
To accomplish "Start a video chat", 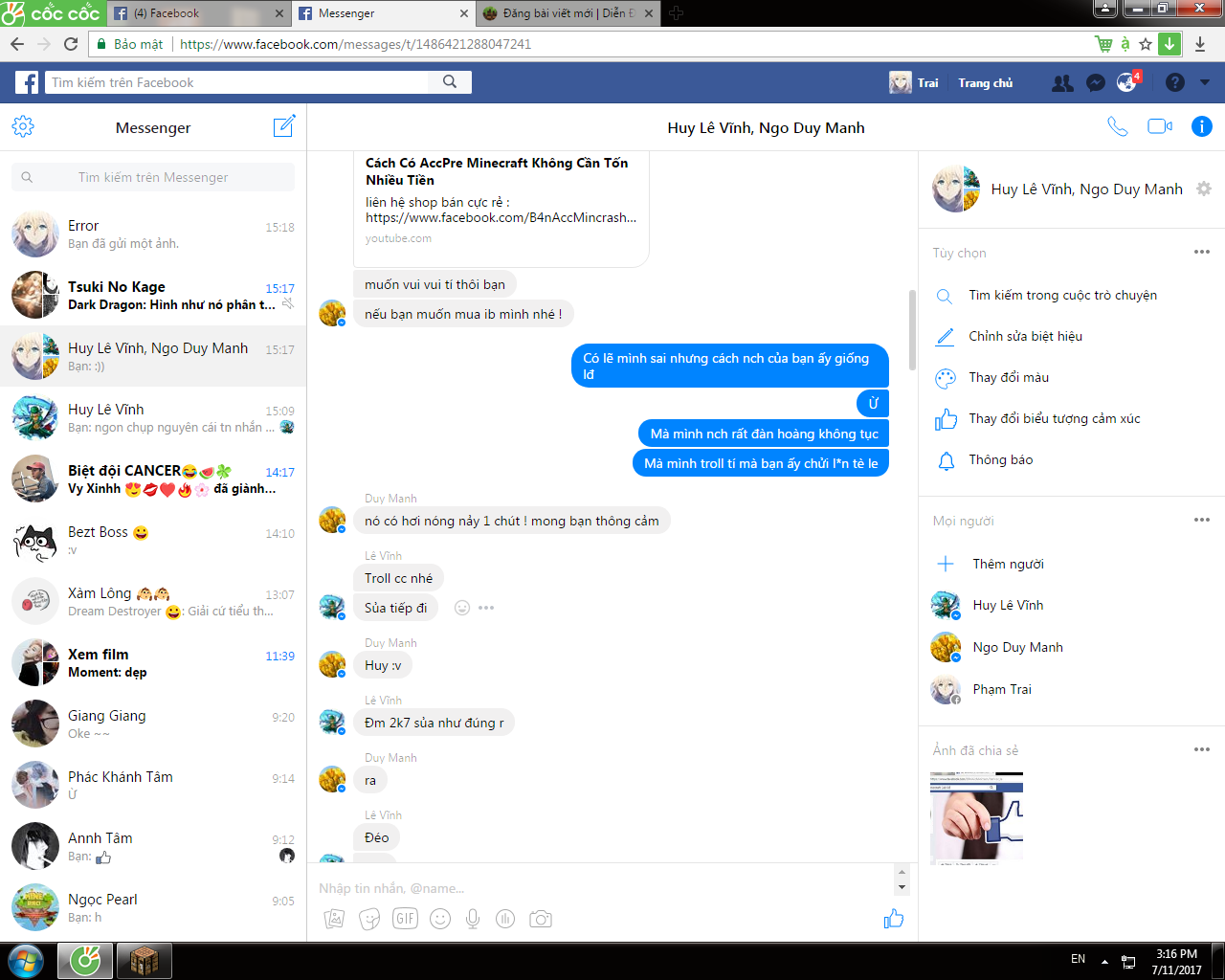I will point(1160,126).
